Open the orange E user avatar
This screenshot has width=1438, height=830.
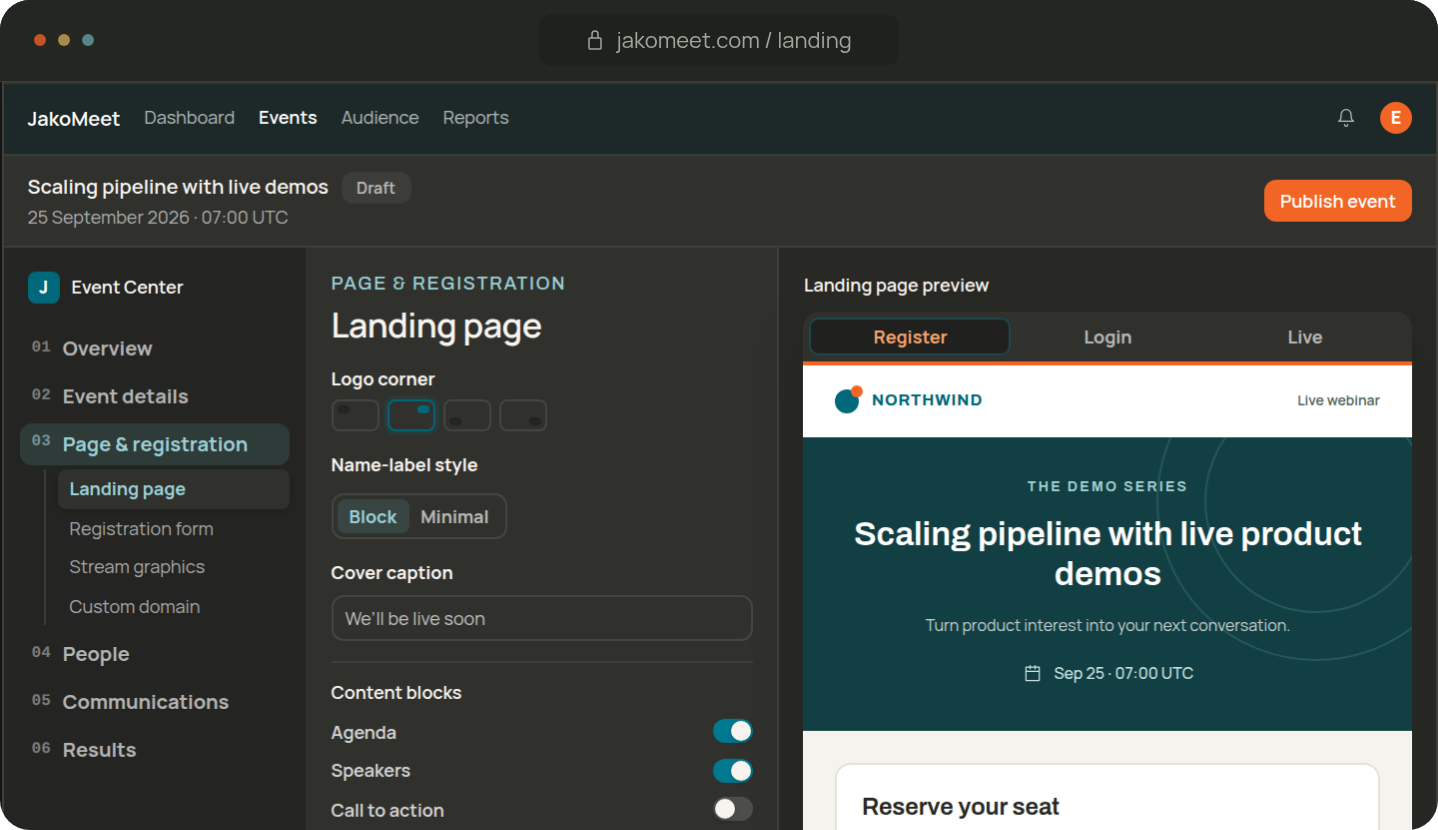click(1396, 118)
